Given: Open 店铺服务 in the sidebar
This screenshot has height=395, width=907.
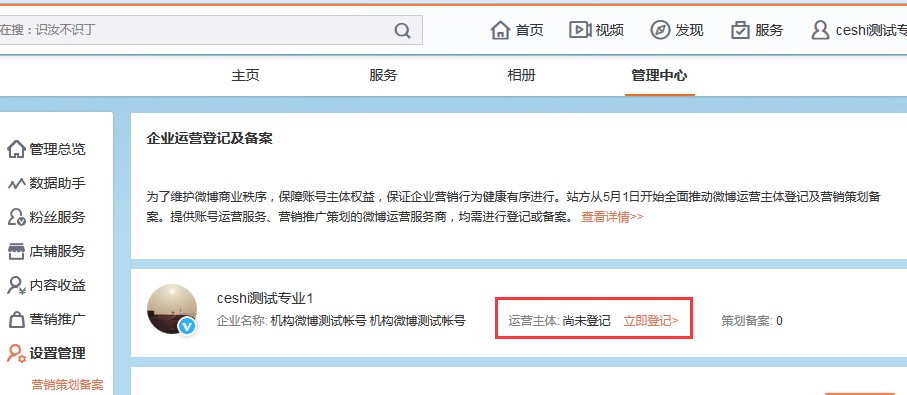Looking at the screenshot, I should coord(57,252).
